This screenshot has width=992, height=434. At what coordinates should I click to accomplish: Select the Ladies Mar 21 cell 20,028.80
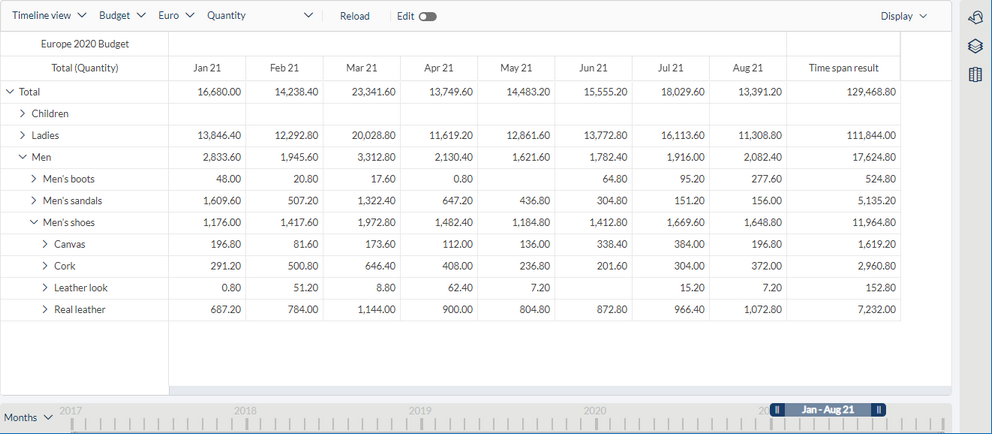point(362,135)
